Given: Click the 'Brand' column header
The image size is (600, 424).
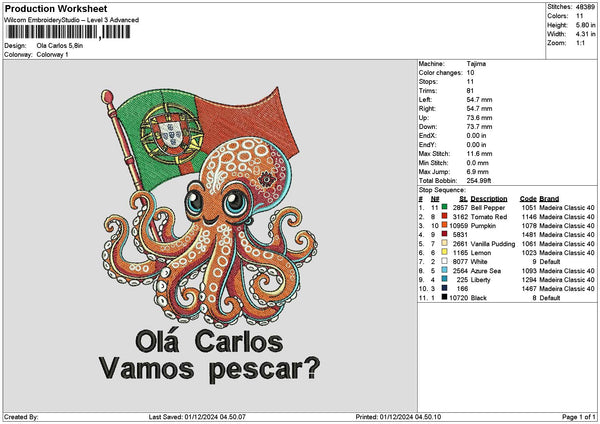Looking at the screenshot, I should (549, 199).
